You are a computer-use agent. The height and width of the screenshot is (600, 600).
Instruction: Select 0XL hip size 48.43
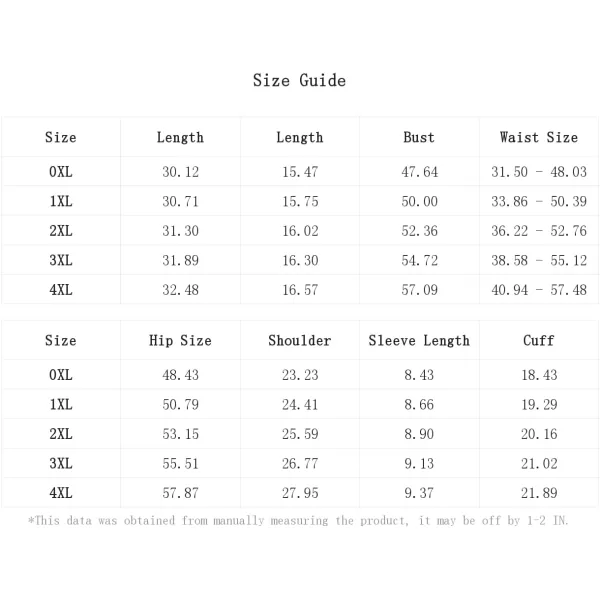click(x=180, y=375)
